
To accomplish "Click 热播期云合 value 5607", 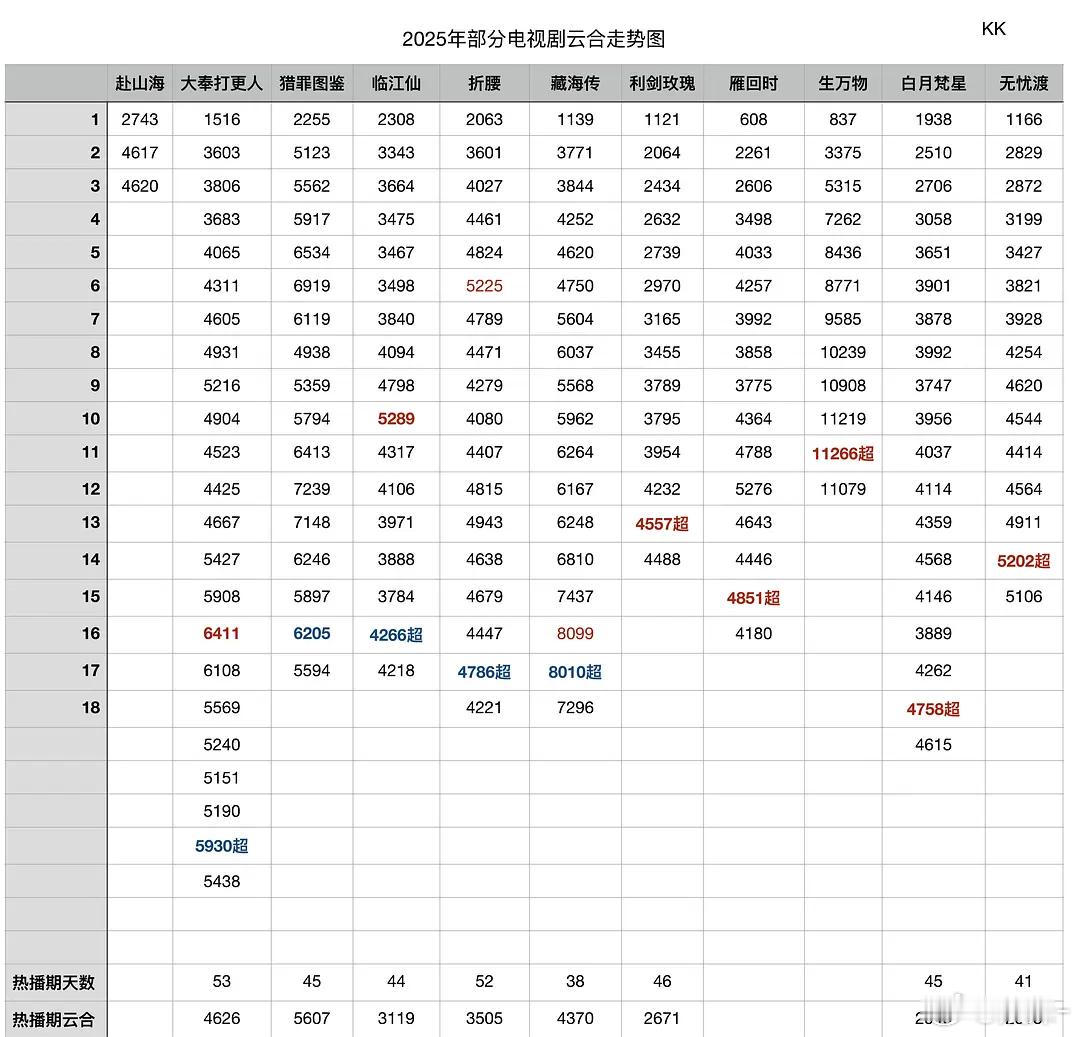I will click(311, 1018).
